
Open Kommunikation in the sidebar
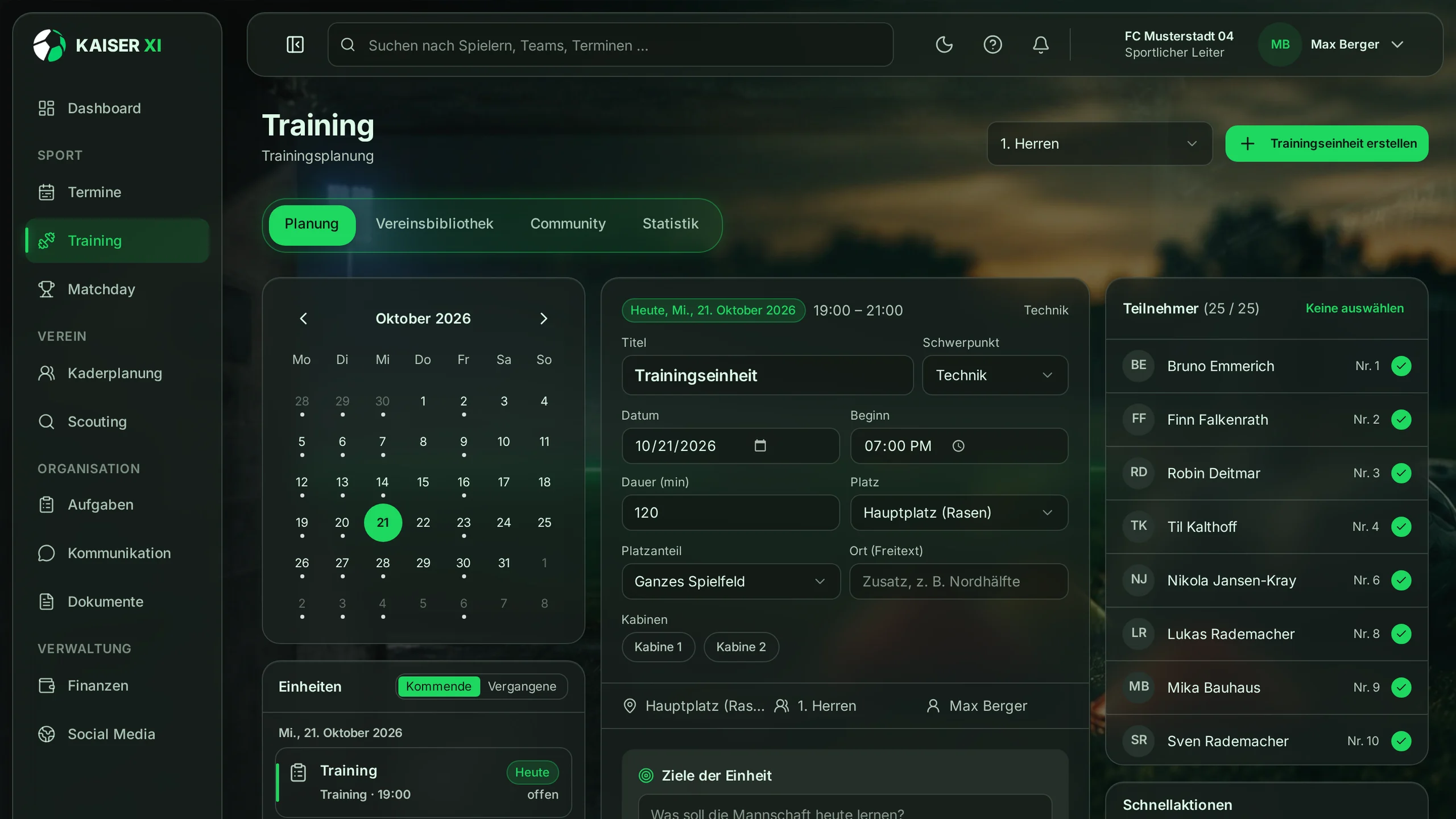(x=117, y=553)
